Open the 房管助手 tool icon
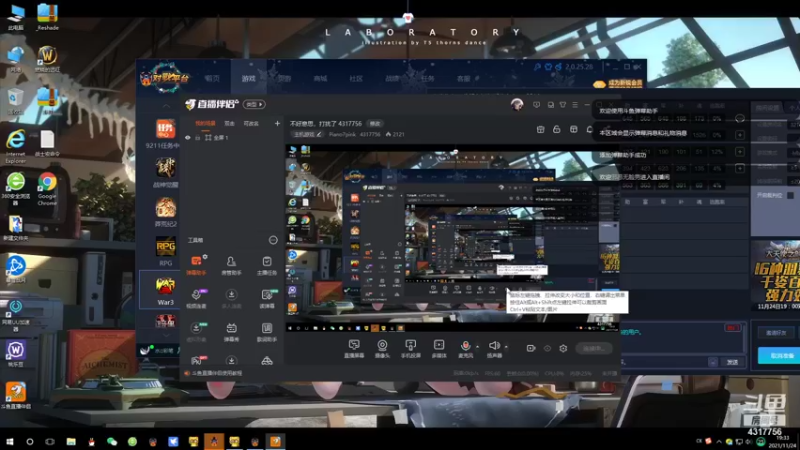 coord(231,265)
